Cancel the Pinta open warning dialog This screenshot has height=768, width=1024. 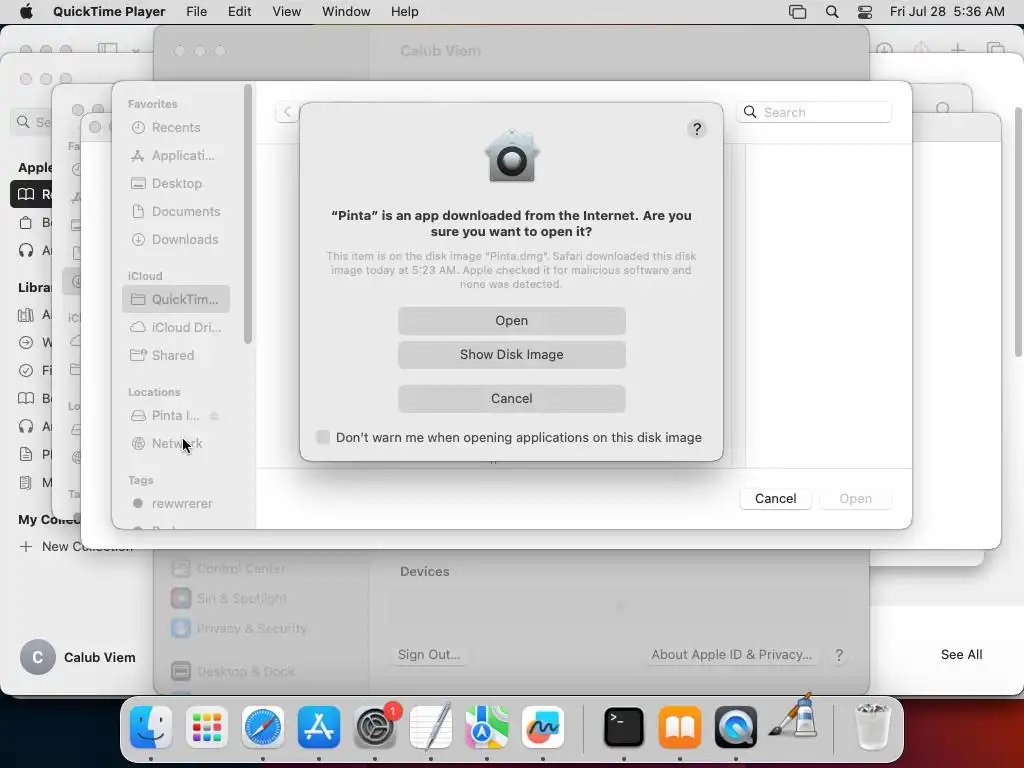(511, 398)
